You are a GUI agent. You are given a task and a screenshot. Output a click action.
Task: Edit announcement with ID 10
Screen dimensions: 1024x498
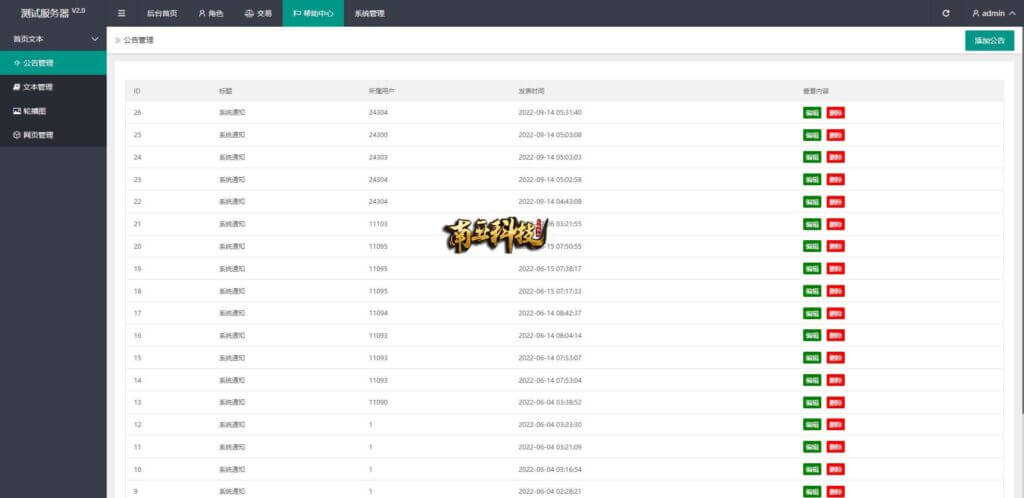[812, 469]
